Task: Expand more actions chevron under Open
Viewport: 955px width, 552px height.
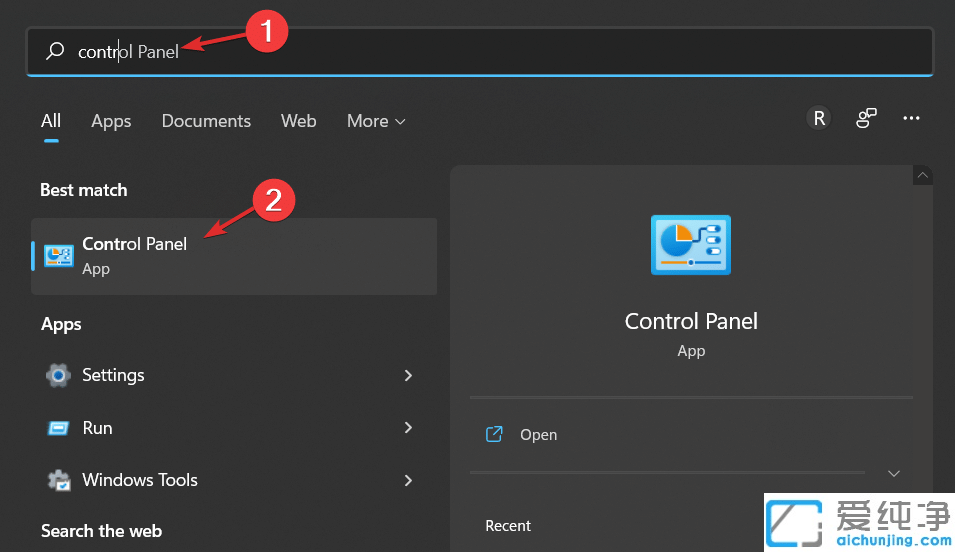Action: (894, 473)
